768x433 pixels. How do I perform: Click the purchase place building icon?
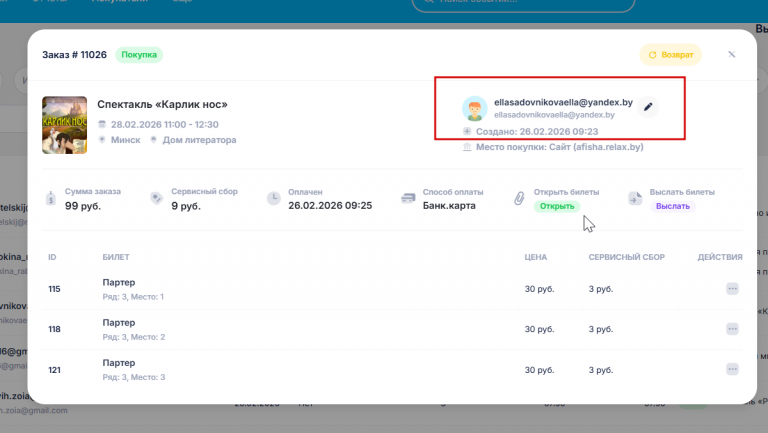tap(467, 147)
